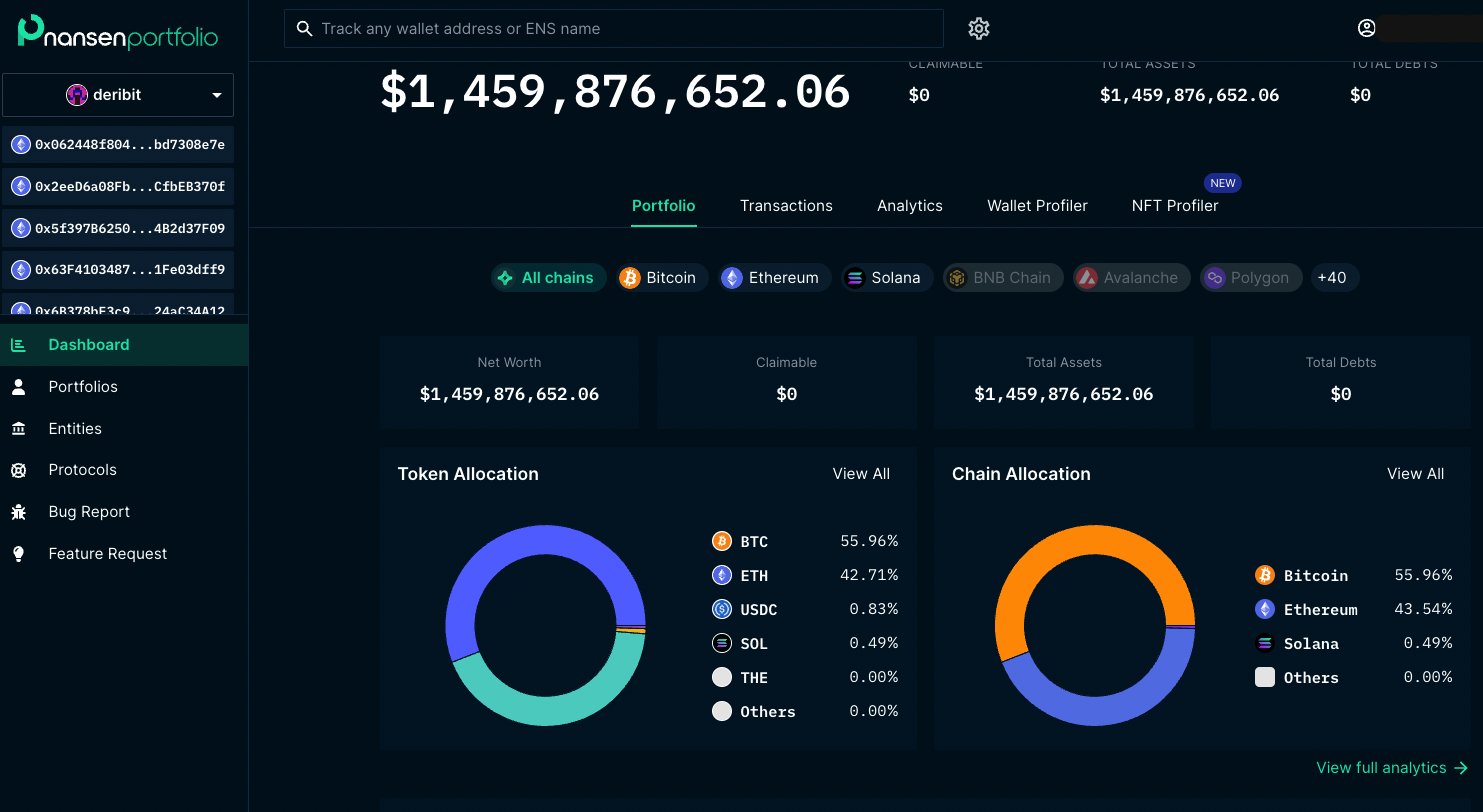The image size is (1483, 812).
Task: Open the NFT Profiler tab
Action: [x=1175, y=205]
